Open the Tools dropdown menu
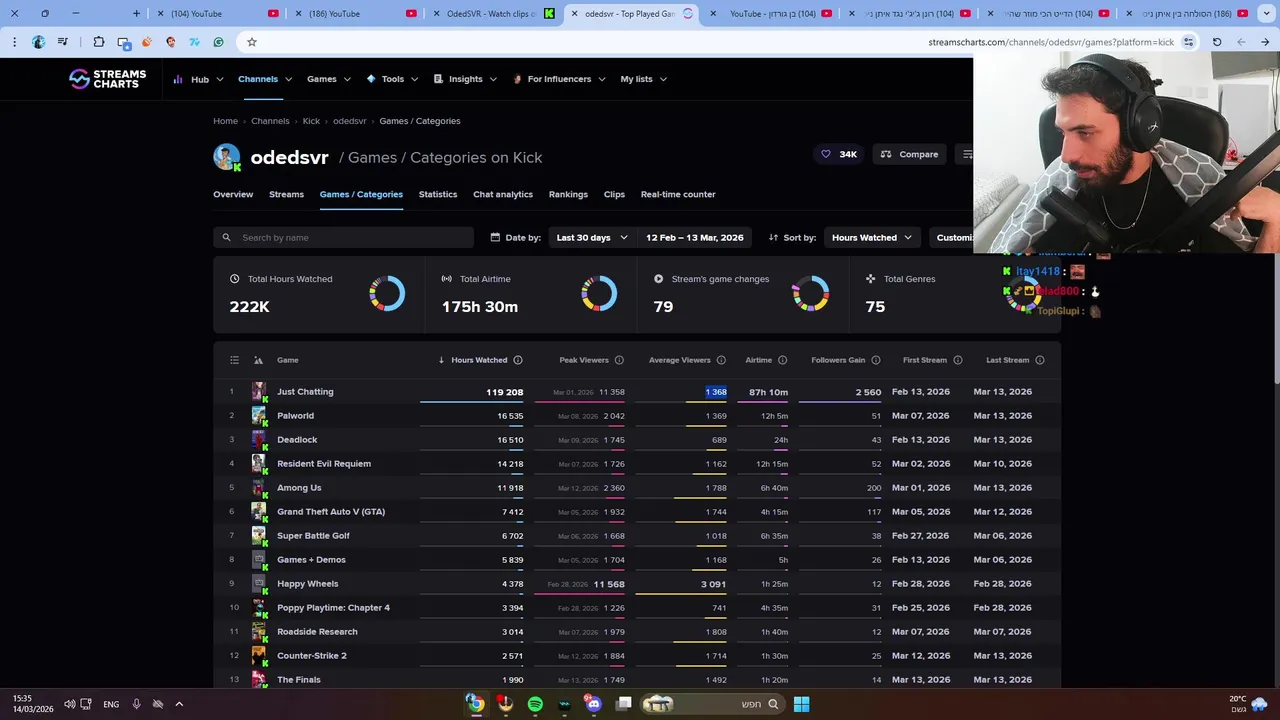Screen dimensions: 1280x720 coord(392,79)
